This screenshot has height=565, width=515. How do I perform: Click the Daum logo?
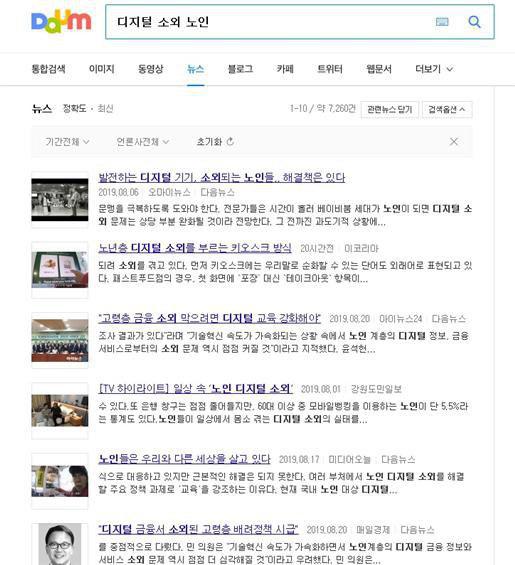pyautogui.click(x=61, y=22)
